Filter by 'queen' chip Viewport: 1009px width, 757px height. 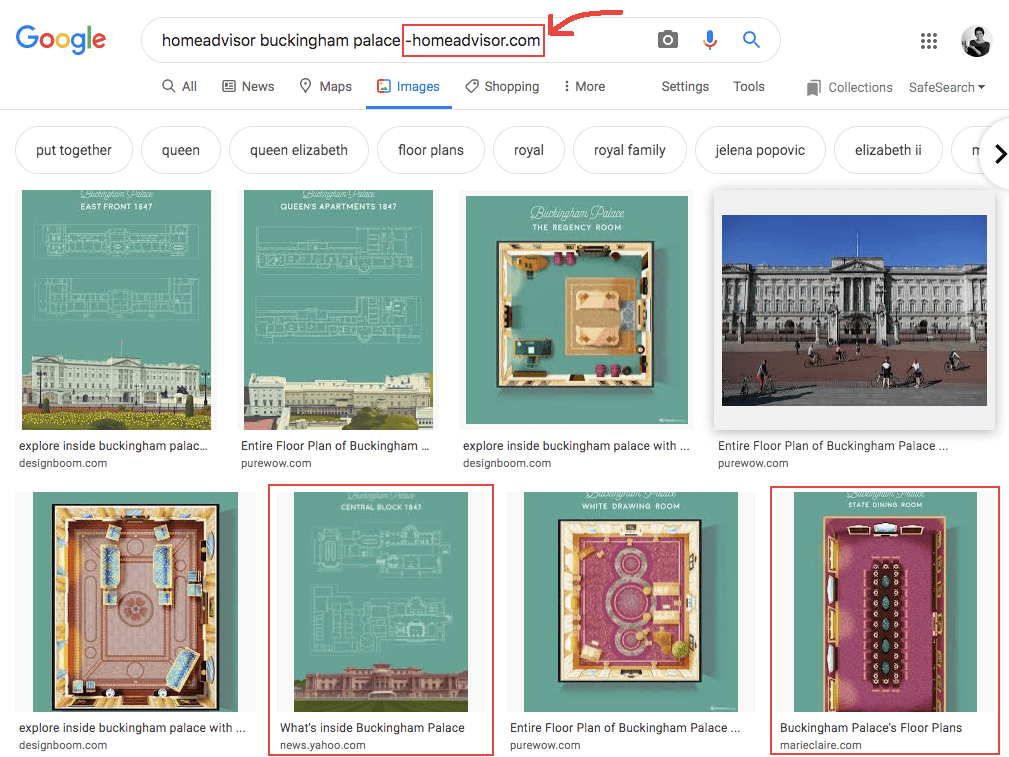(181, 150)
